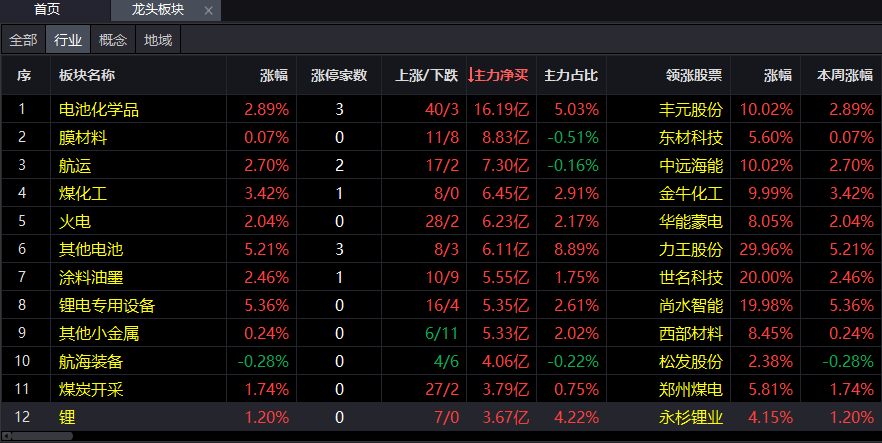Viewport: 882px width, 443px height.
Task: Open 其他电池 sector
Action: (x=91, y=249)
